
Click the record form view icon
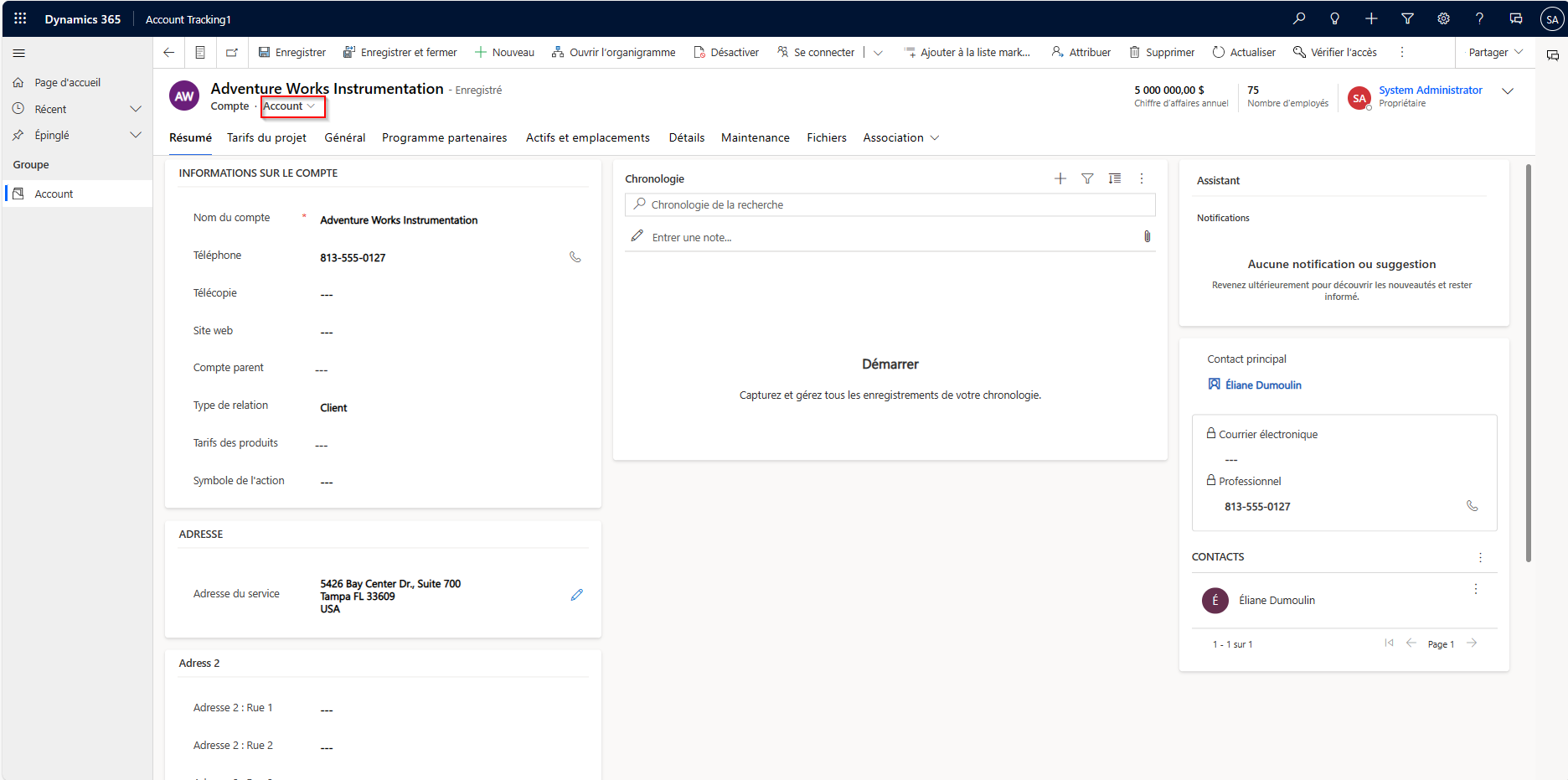coord(200,52)
